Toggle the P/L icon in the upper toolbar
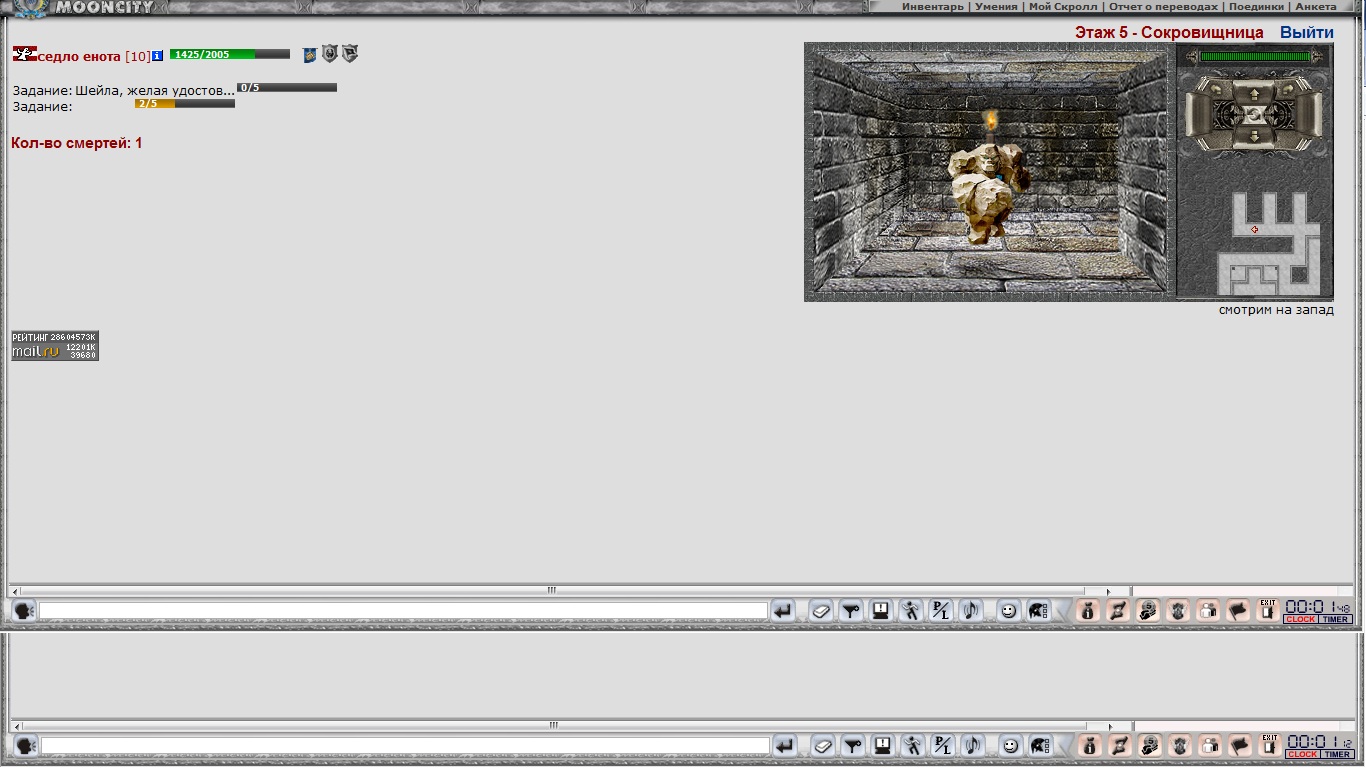 tap(941, 610)
